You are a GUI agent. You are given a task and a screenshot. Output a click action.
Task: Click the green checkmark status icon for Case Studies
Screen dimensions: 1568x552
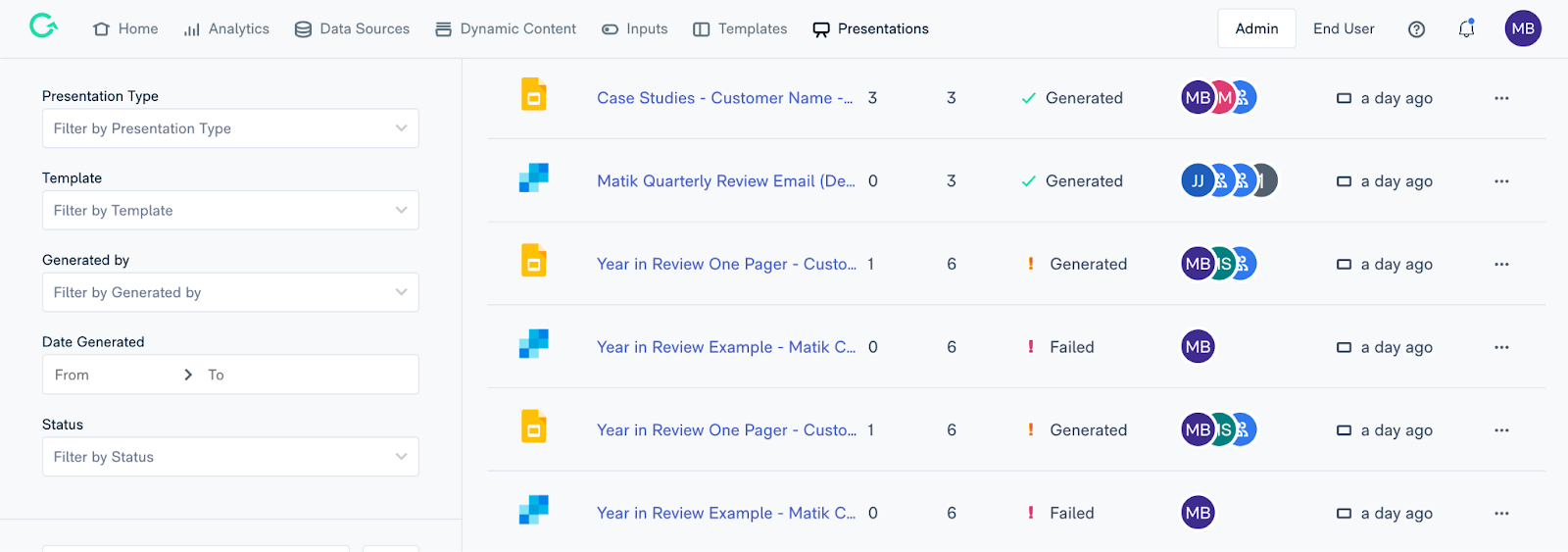pyautogui.click(x=1029, y=98)
